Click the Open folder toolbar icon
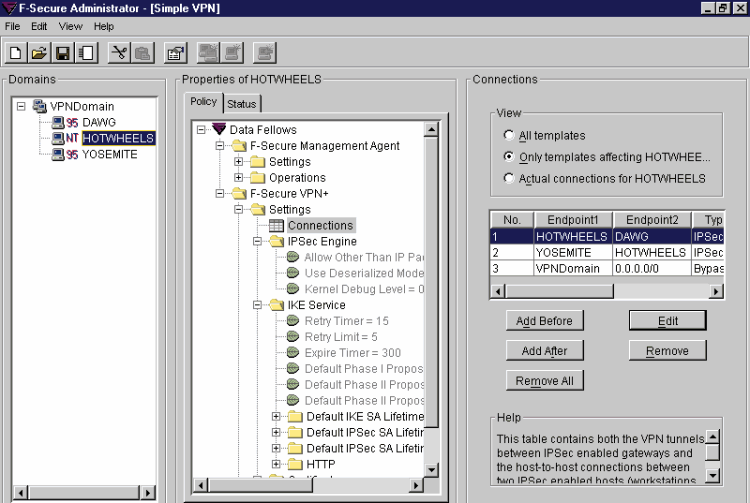 [39, 53]
